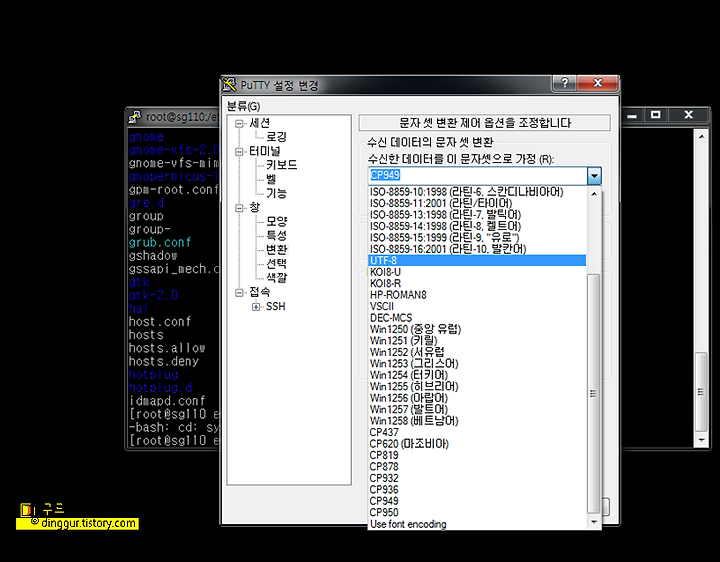This screenshot has width=720, height=562.
Task: Click the help question mark button
Action: [565, 83]
